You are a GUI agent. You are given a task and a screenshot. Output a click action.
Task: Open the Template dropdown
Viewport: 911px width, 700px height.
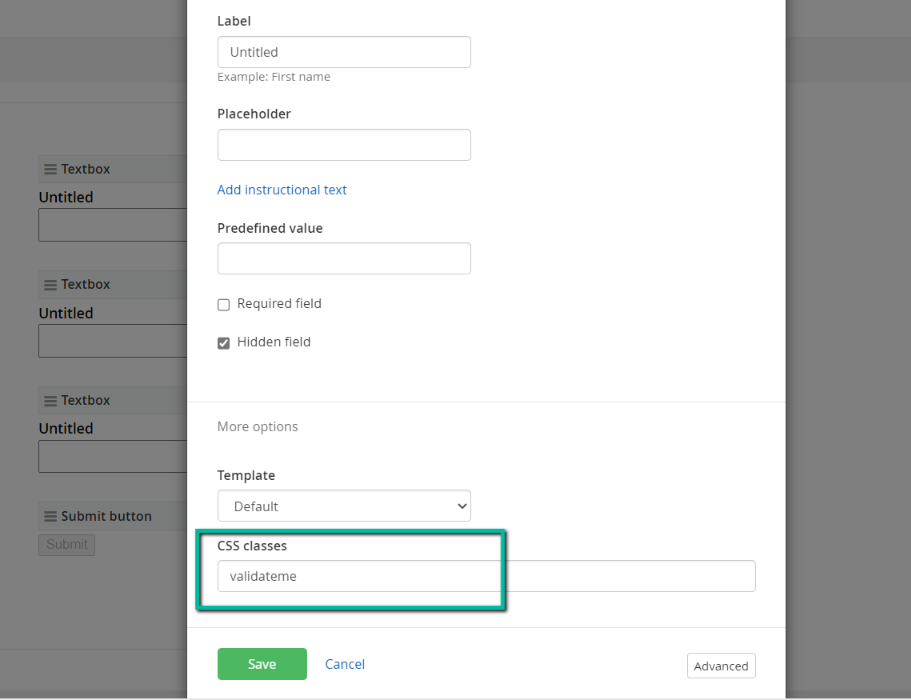(x=344, y=506)
